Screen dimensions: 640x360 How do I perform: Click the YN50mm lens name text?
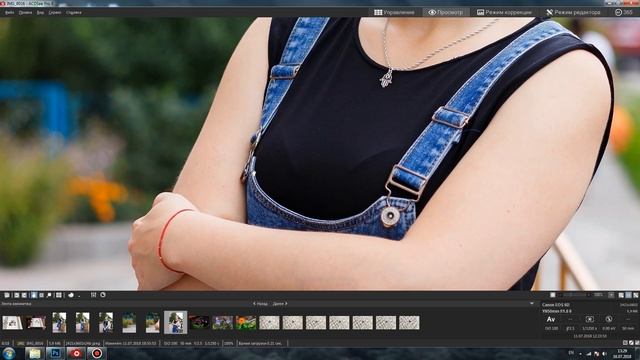coord(557,311)
